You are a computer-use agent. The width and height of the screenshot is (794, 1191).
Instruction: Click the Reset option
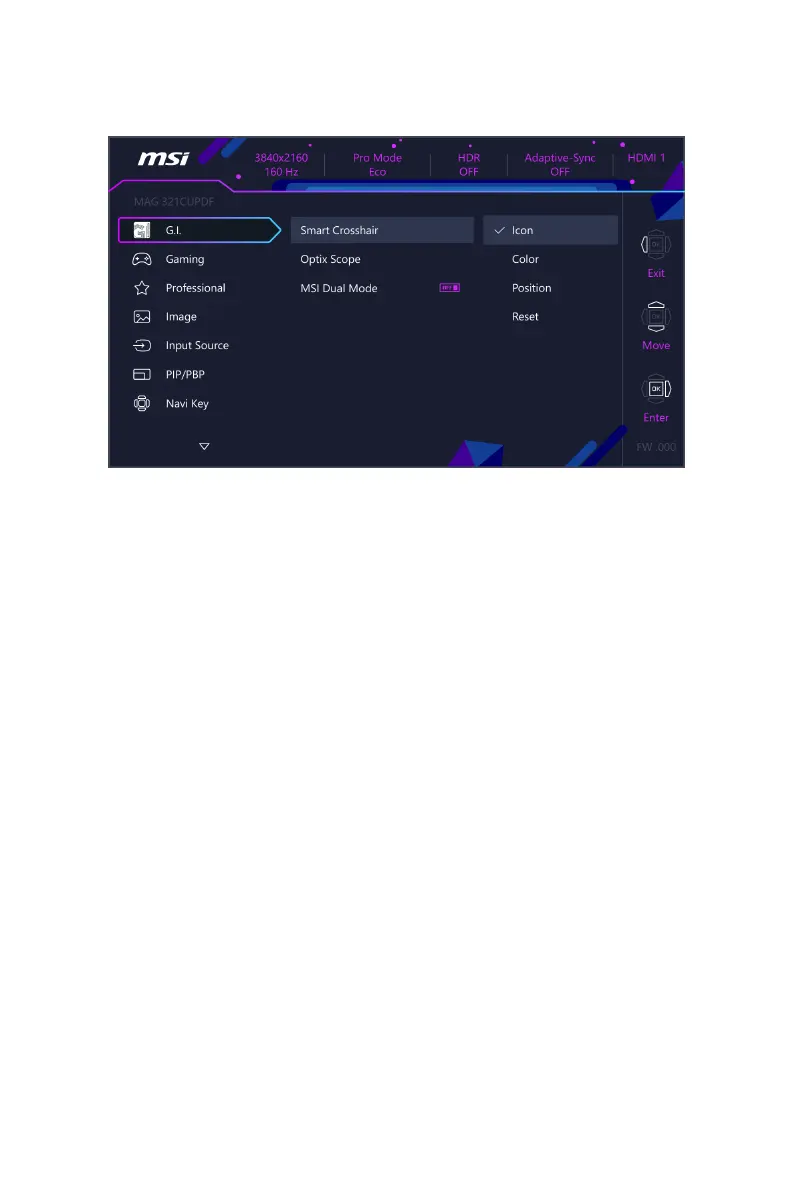[525, 317]
